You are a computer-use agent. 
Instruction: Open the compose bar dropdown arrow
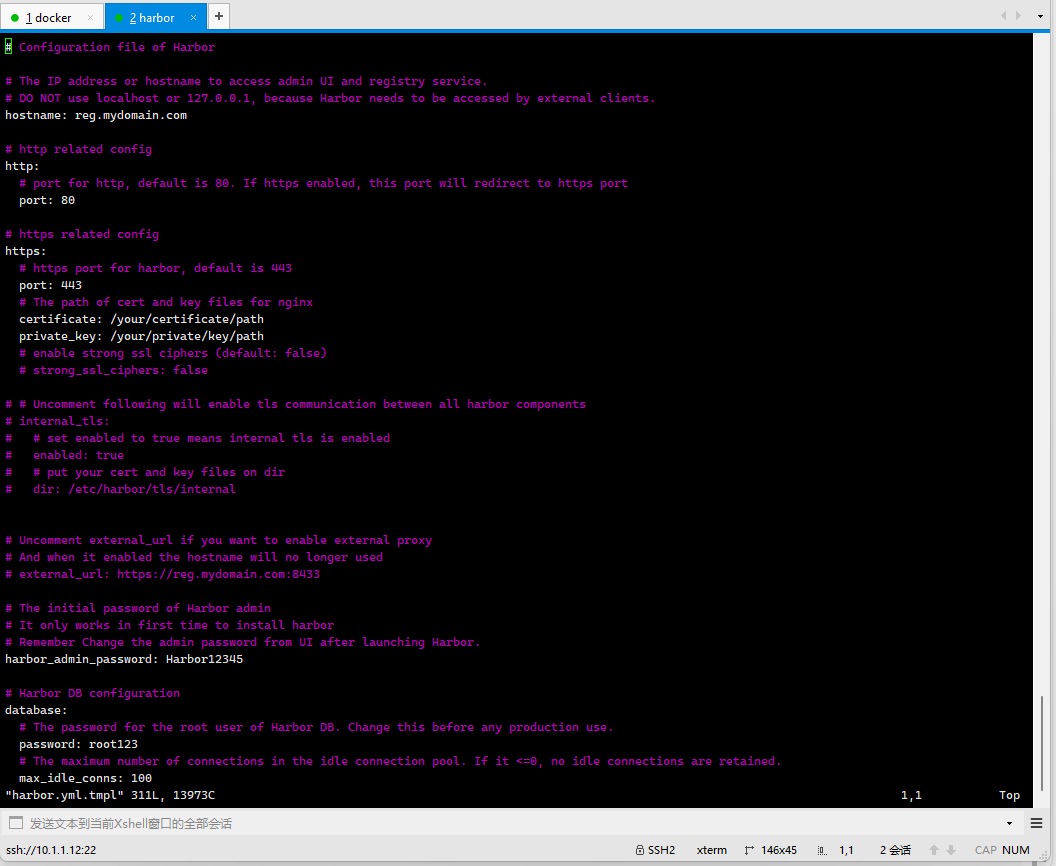(1009, 823)
